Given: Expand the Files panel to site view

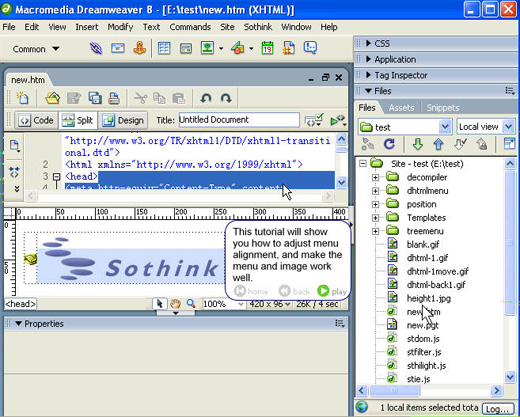Looking at the screenshot, I should point(509,144).
